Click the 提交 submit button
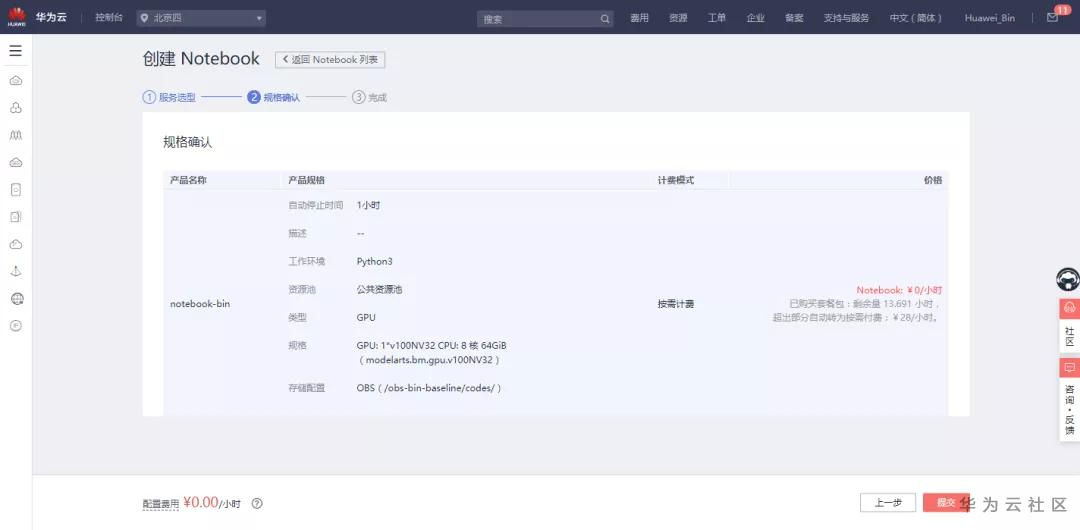This screenshot has width=1080, height=530. (946, 502)
